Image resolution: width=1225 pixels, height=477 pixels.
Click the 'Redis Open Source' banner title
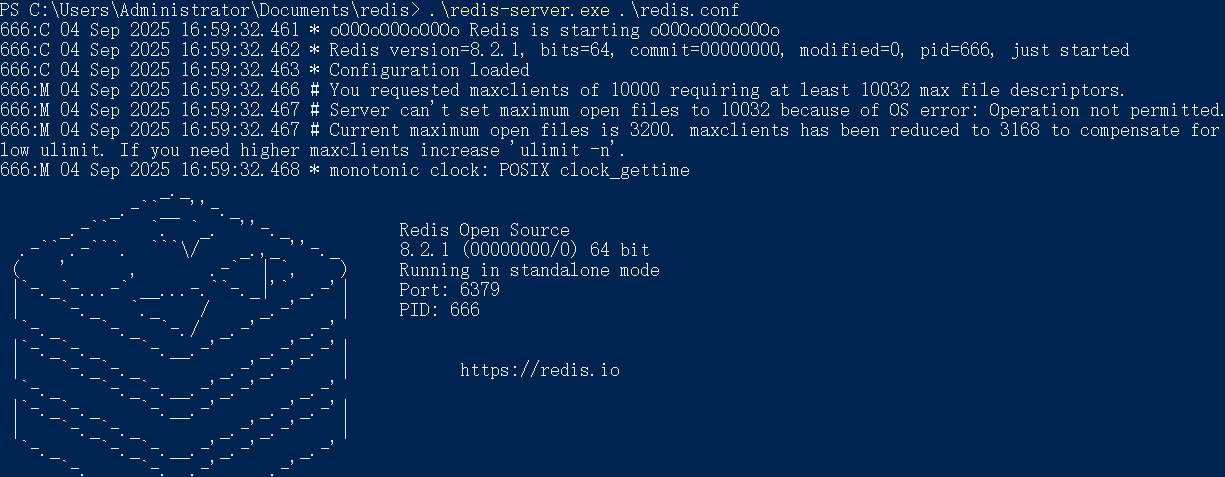(484, 230)
